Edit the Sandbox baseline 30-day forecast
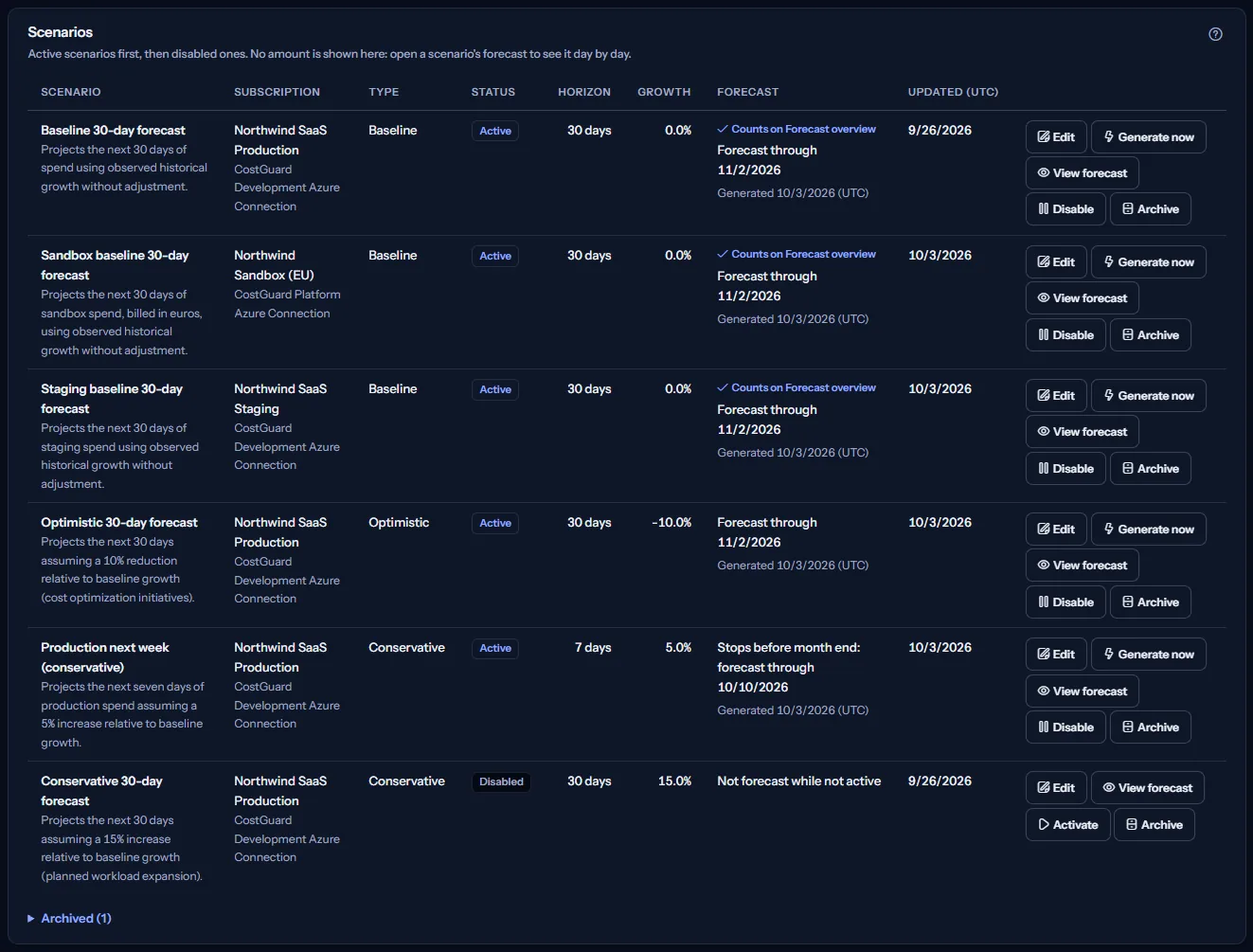This screenshot has width=1253, height=952. tap(1056, 262)
